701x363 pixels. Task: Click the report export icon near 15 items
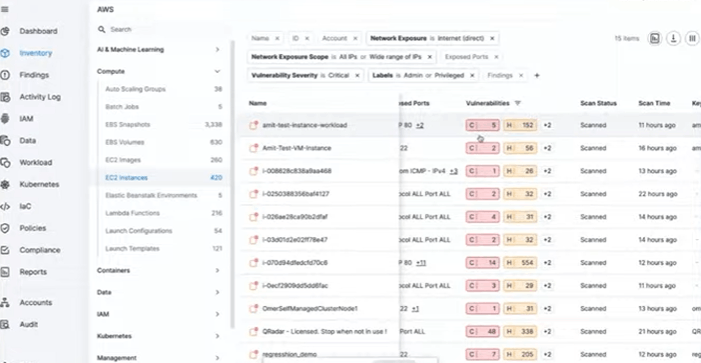tap(655, 38)
